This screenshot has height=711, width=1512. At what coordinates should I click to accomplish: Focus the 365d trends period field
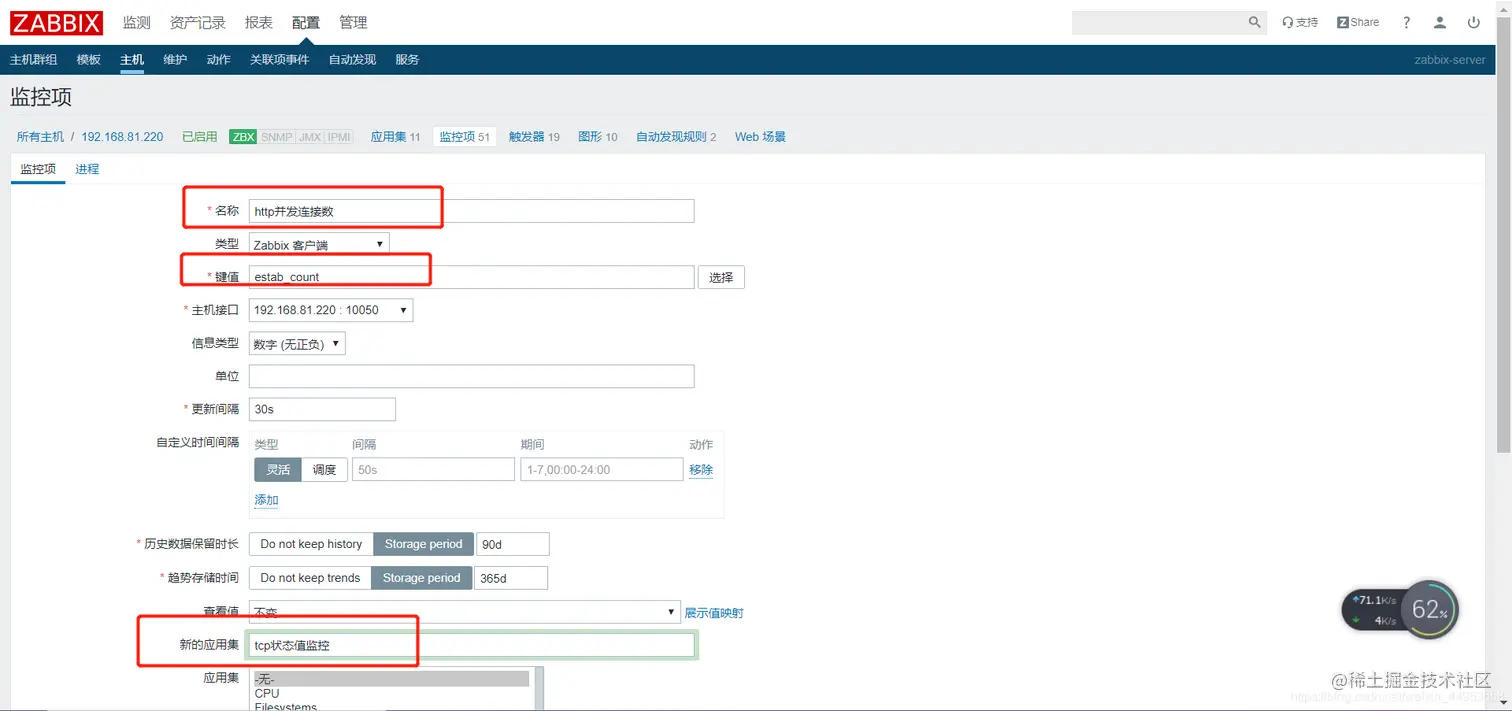[x=511, y=578]
